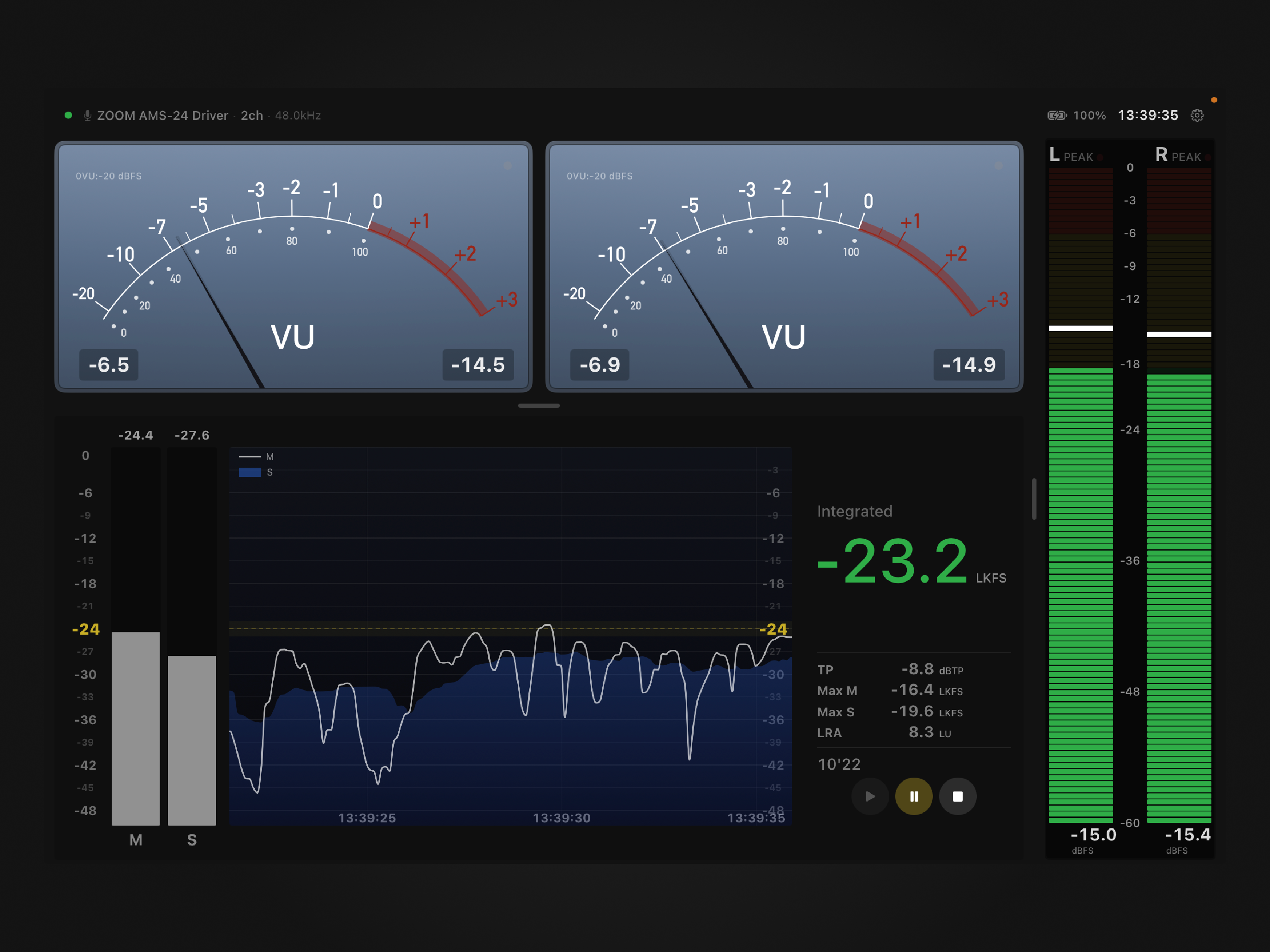Click the Max S -19.6 LKFS value
Viewport: 1270px width, 952px height.
[926, 711]
